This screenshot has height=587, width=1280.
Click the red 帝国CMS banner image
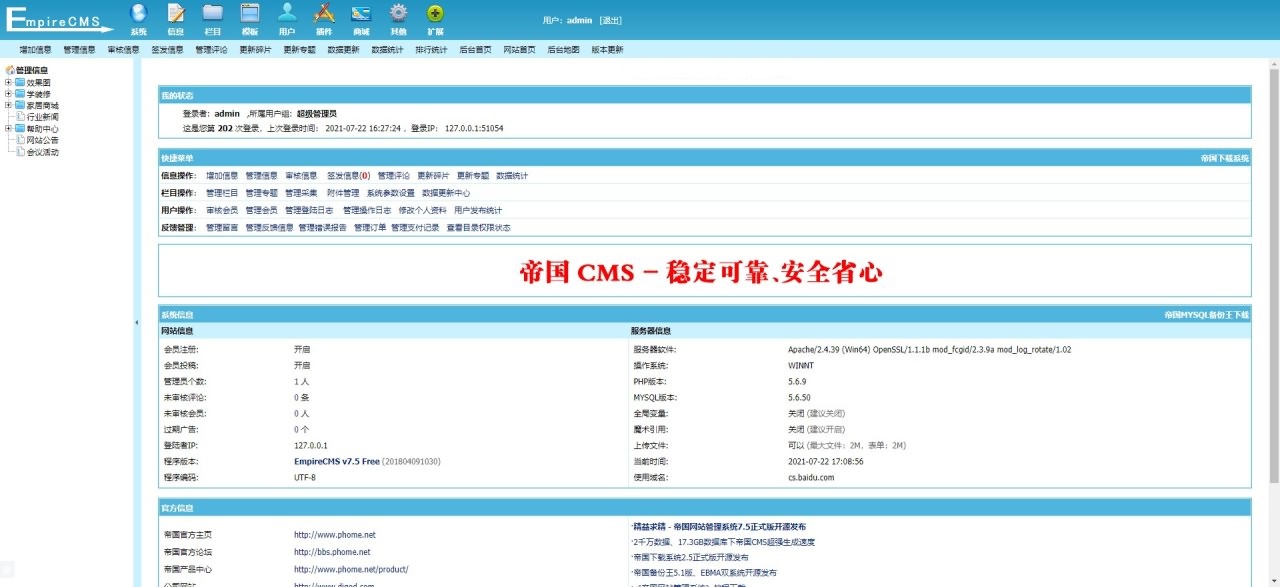pos(701,271)
